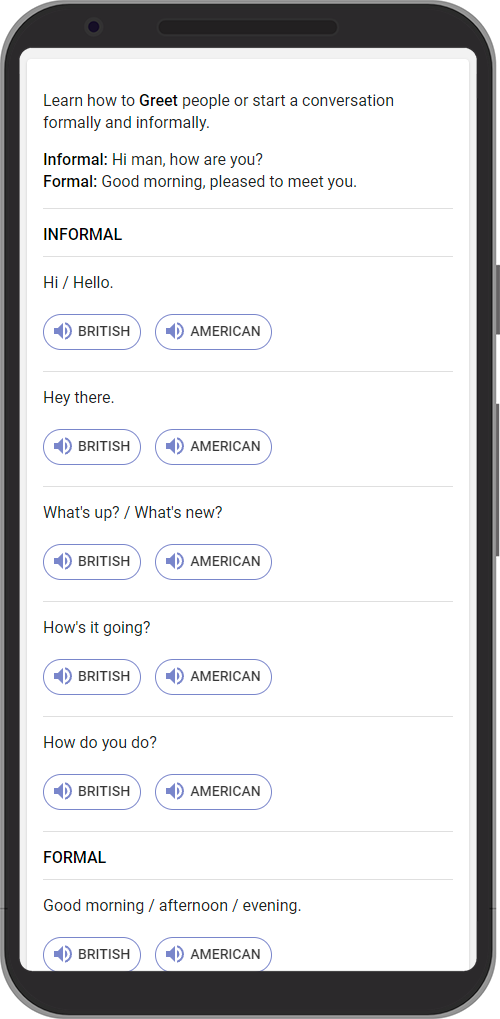Viewport: 500px width, 1019px height.
Task: Tap British button for "Good morning / afternoon / evening."
Action: [x=92, y=954]
